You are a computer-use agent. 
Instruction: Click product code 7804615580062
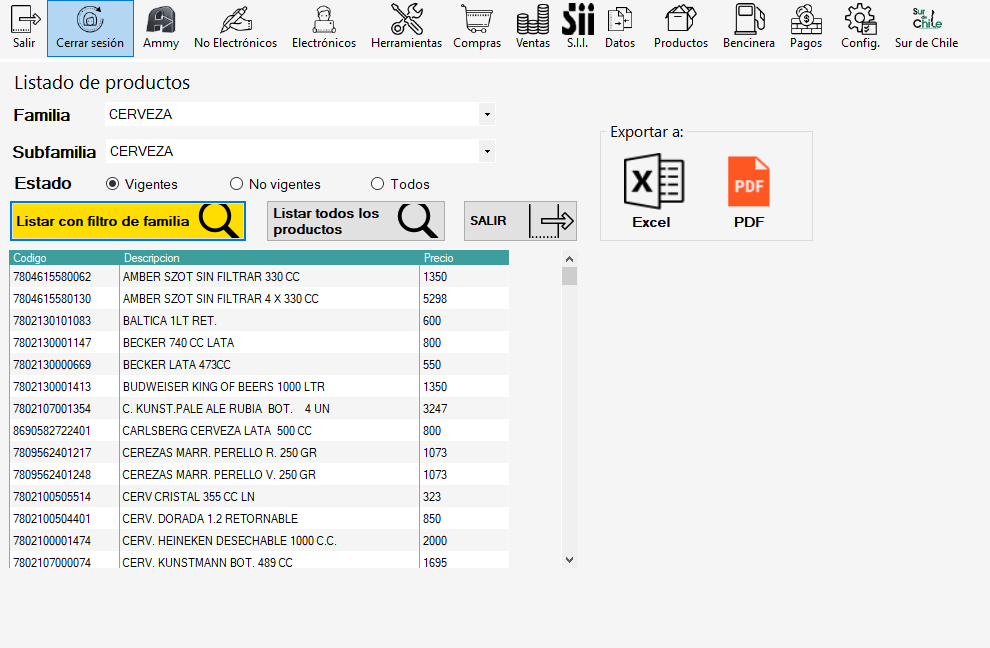(x=52, y=277)
